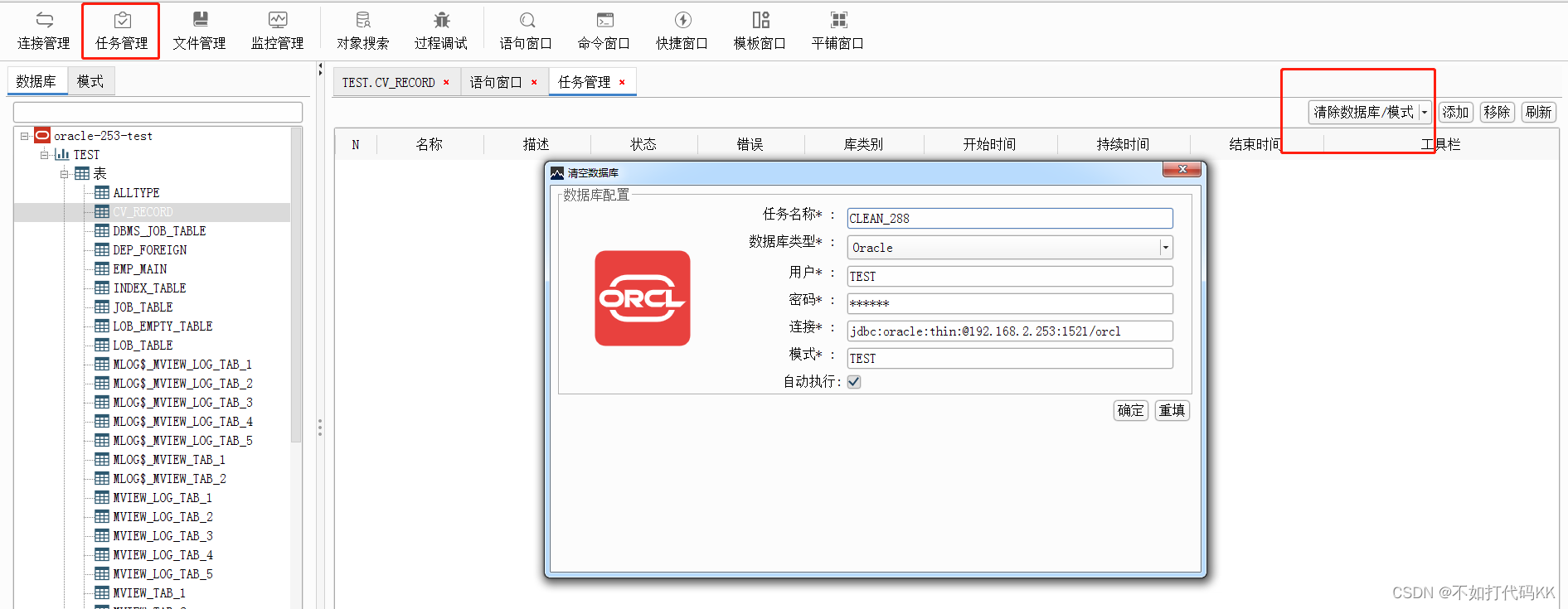Image resolution: width=1568 pixels, height=609 pixels.
Task: Collapse the 表 tables node
Action: [65, 174]
